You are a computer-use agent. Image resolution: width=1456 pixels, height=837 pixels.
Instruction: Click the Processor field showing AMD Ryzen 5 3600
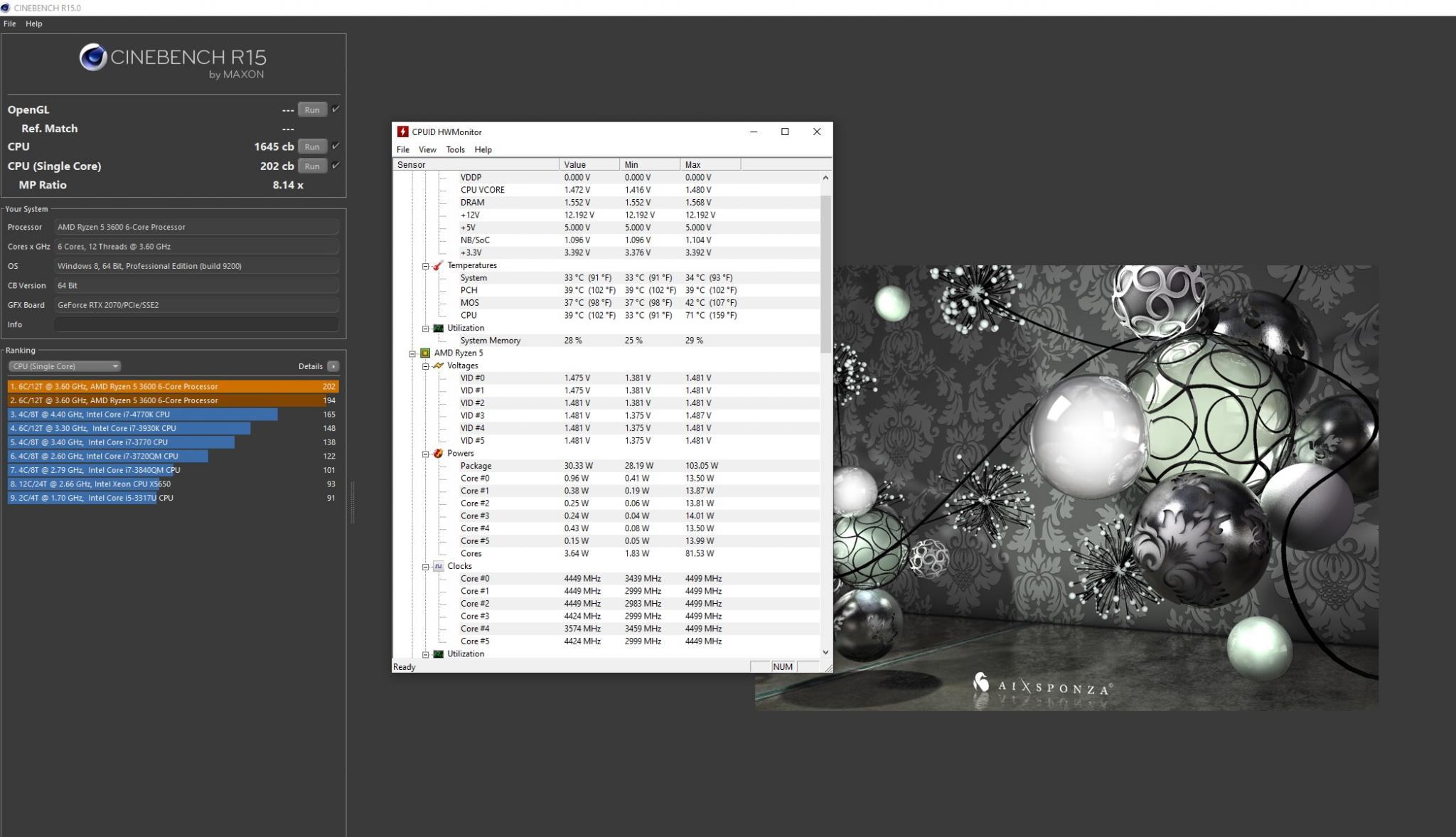(197, 227)
